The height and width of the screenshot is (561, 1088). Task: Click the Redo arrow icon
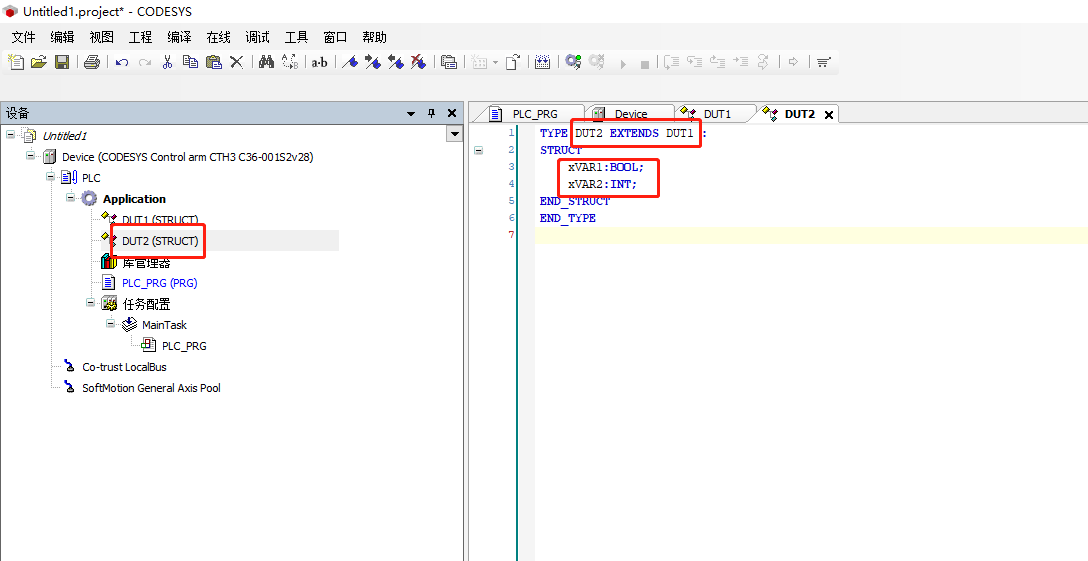[144, 62]
